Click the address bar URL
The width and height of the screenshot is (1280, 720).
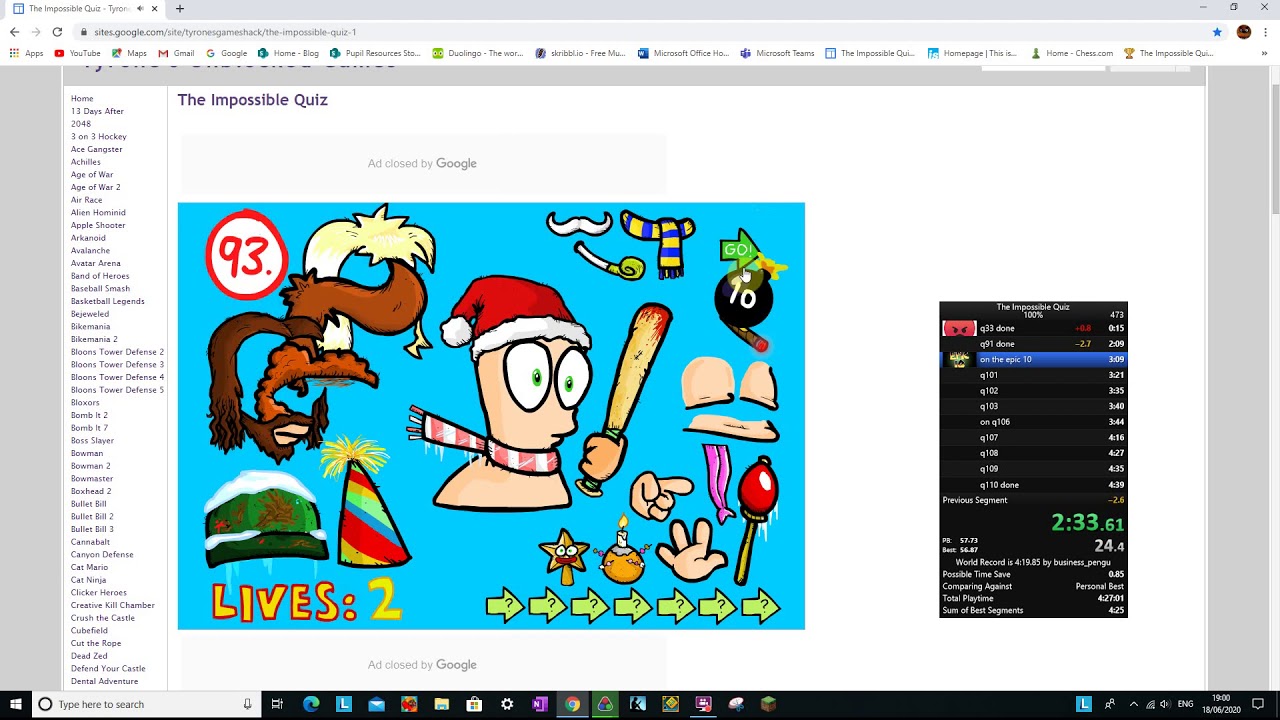[225, 32]
